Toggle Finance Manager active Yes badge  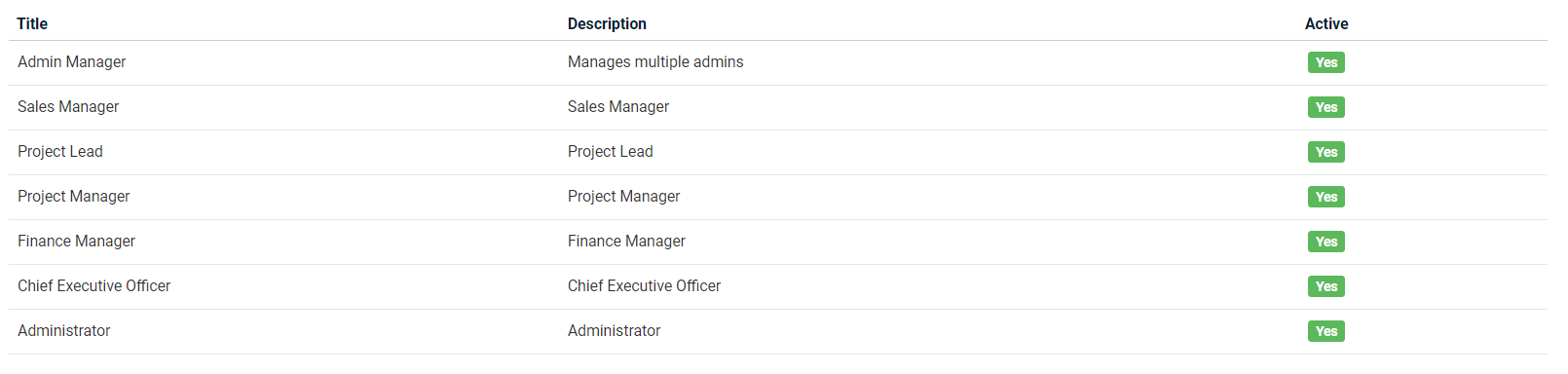click(1325, 242)
